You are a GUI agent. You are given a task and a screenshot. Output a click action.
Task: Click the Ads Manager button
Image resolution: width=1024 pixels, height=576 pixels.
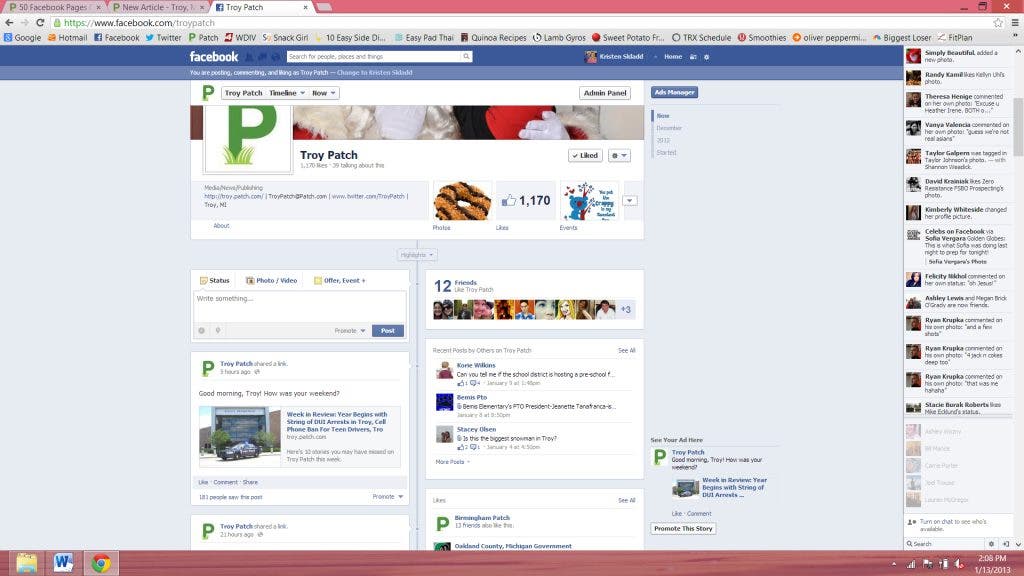(674, 92)
